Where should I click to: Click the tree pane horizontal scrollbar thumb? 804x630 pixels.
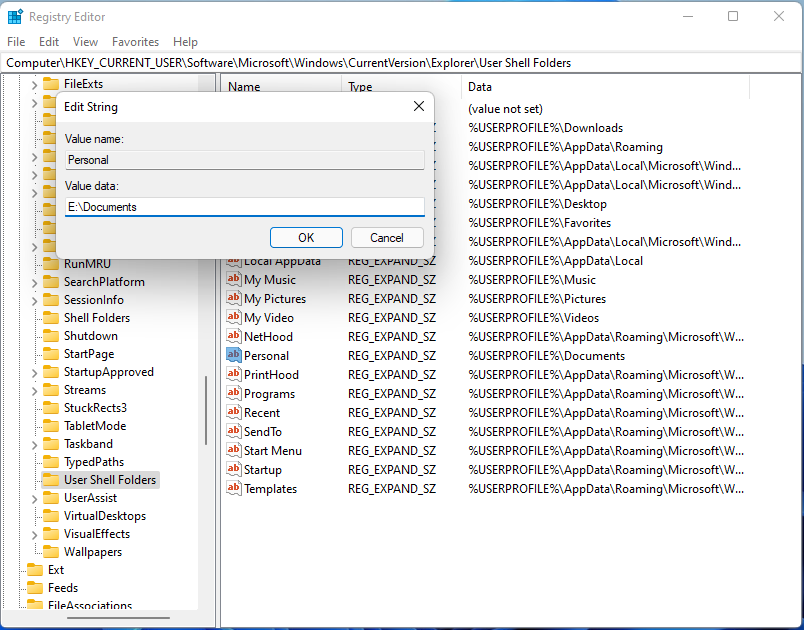(118, 618)
